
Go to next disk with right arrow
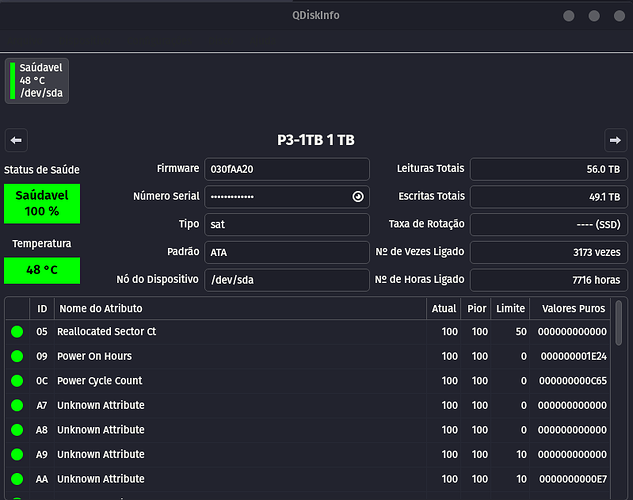[x=615, y=140]
